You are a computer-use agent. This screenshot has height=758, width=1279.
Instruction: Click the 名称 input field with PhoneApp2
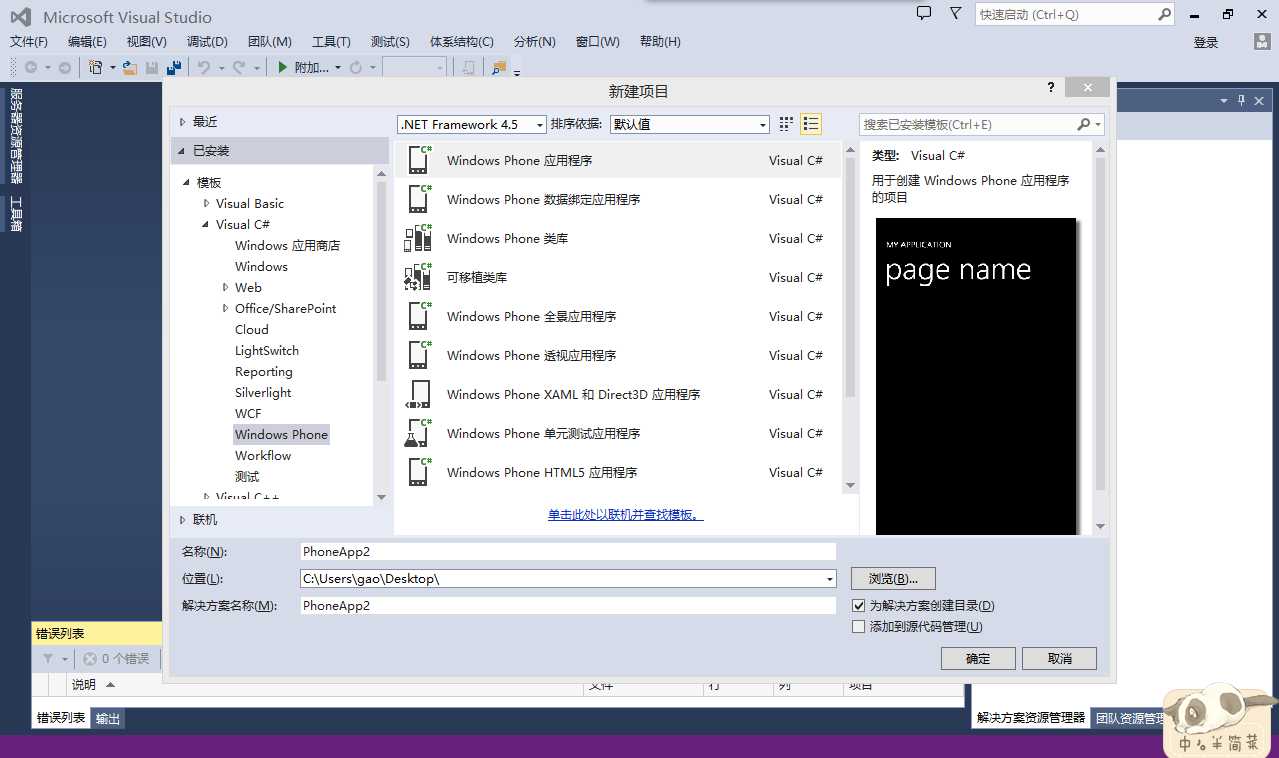pos(568,552)
